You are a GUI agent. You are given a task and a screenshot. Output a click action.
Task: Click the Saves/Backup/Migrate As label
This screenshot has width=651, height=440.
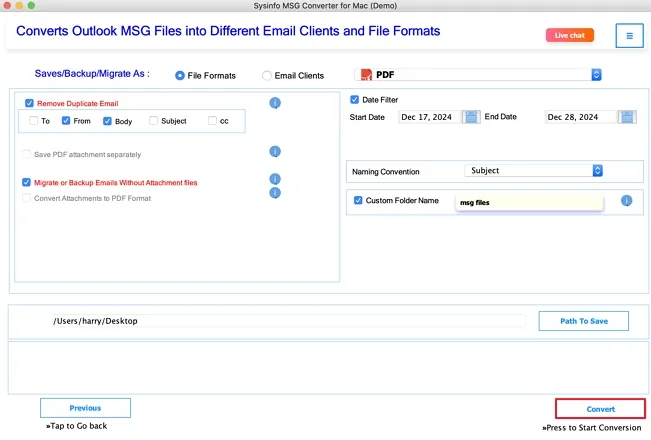coord(92,74)
